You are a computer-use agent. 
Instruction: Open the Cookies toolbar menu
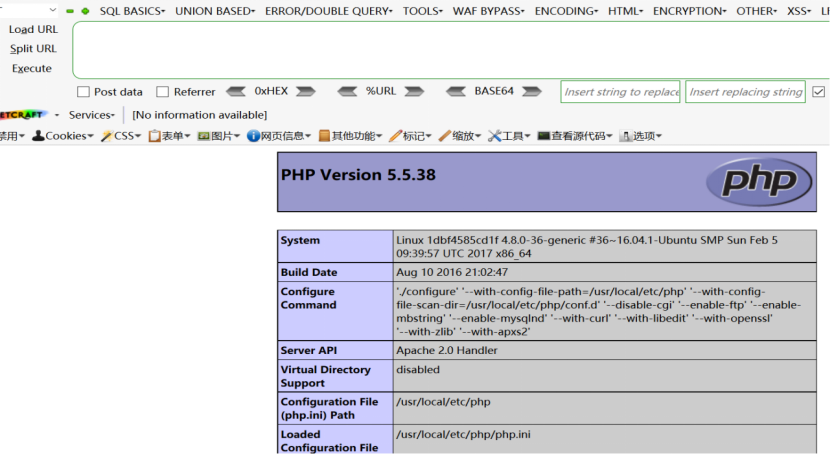point(63,136)
